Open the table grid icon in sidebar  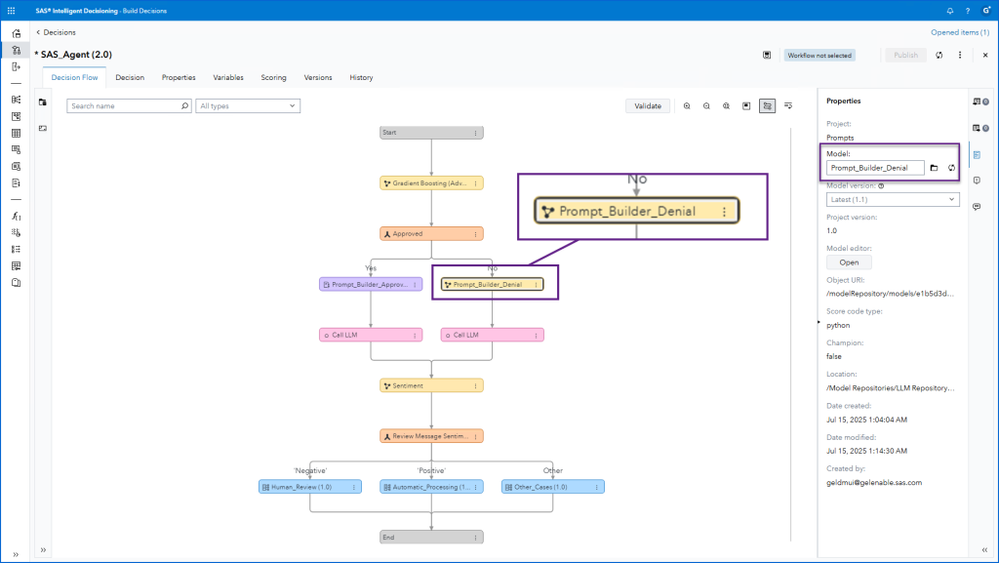point(16,133)
